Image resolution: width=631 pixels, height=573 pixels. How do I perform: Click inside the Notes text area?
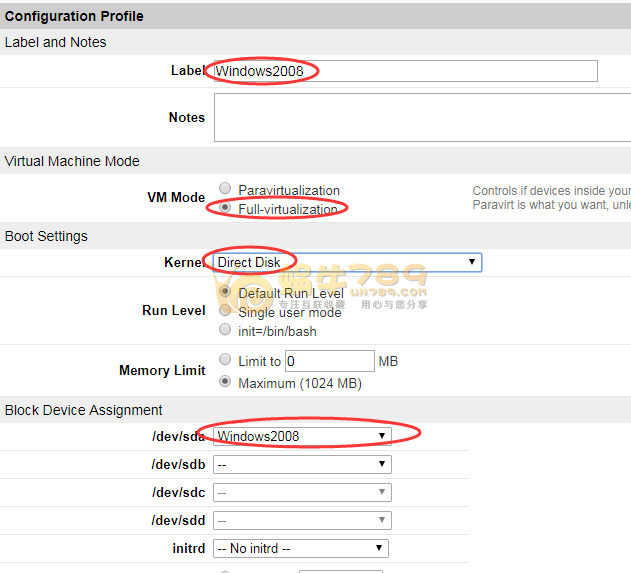pos(420,117)
